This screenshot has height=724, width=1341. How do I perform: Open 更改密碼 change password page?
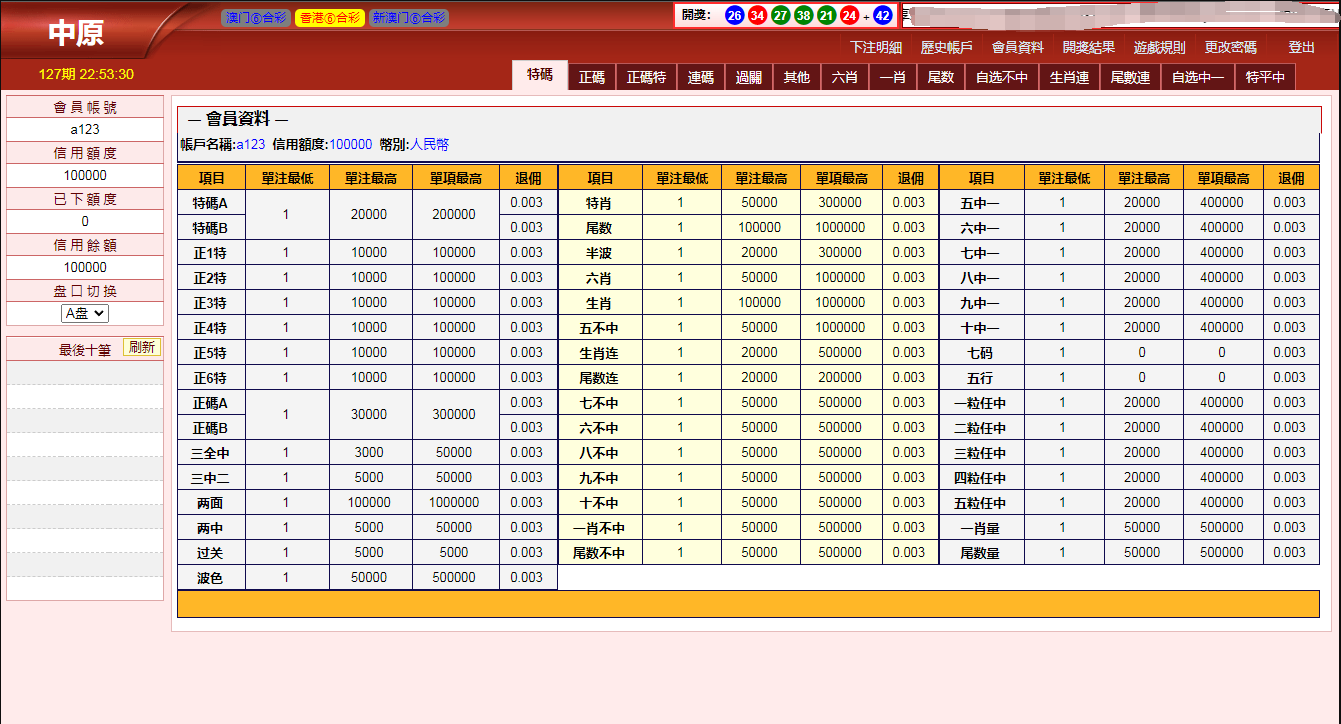pos(1230,47)
